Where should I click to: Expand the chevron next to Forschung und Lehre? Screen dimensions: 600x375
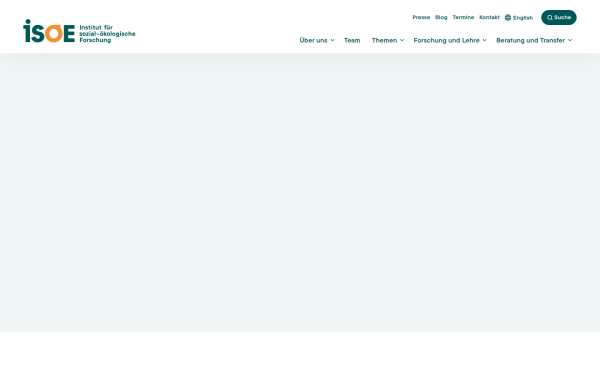pyautogui.click(x=484, y=40)
